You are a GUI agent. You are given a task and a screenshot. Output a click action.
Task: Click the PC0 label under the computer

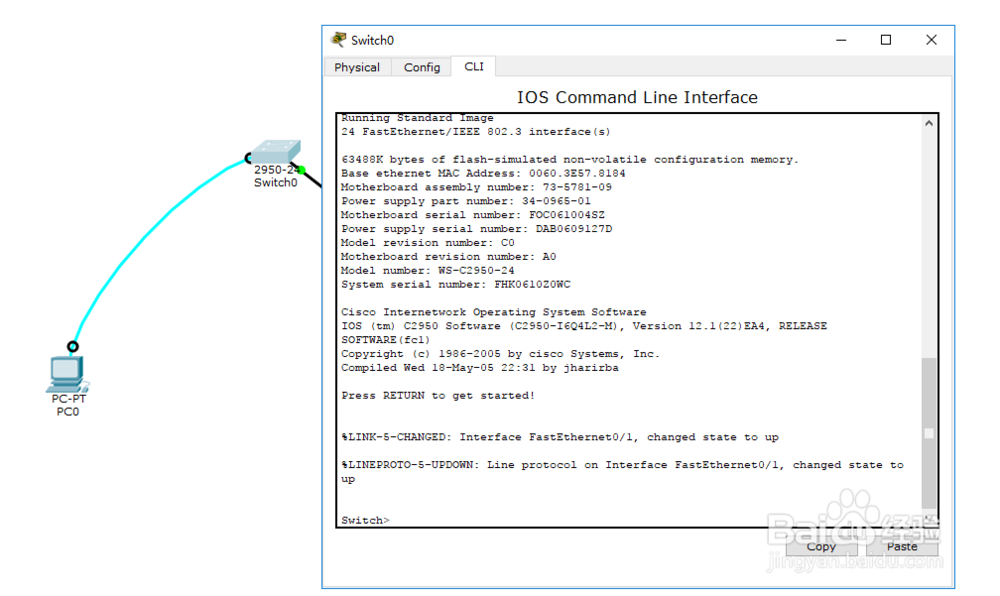[x=68, y=412]
